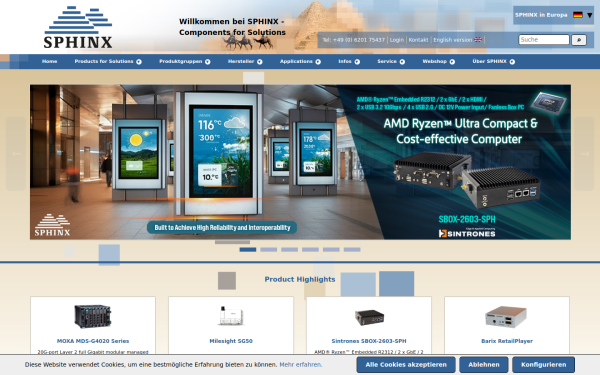Click the Barix RetailPlayer product image
Image resolution: width=600 pixels, height=375 pixels.
(x=506, y=316)
